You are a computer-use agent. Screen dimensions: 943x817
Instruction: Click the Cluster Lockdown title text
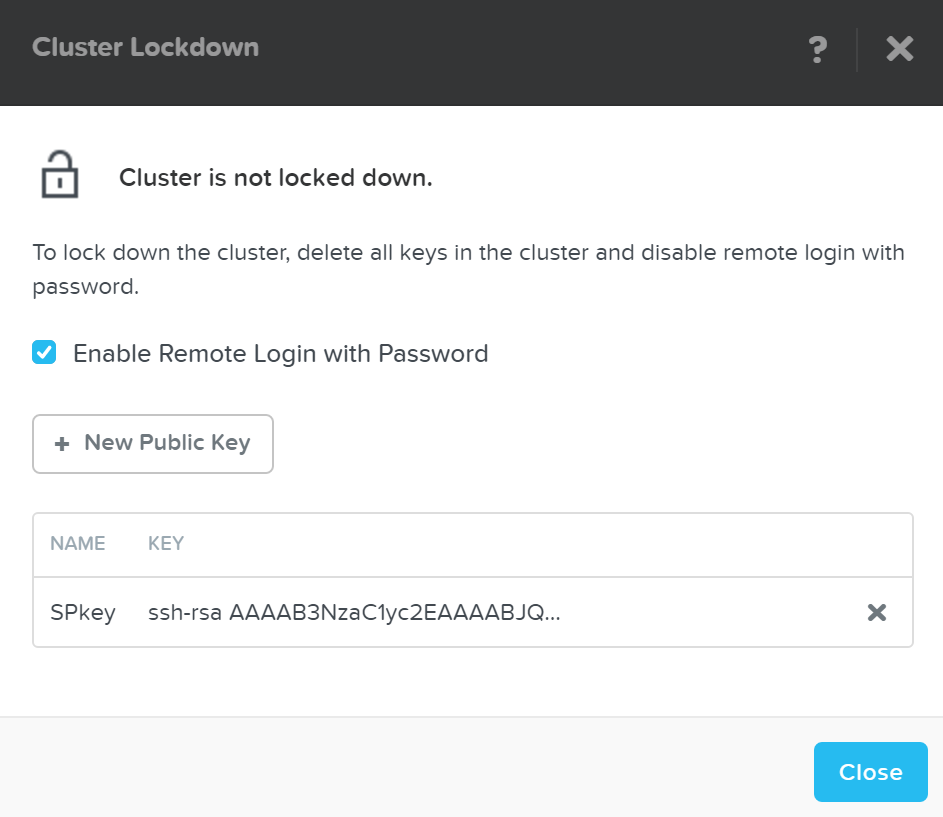click(145, 46)
